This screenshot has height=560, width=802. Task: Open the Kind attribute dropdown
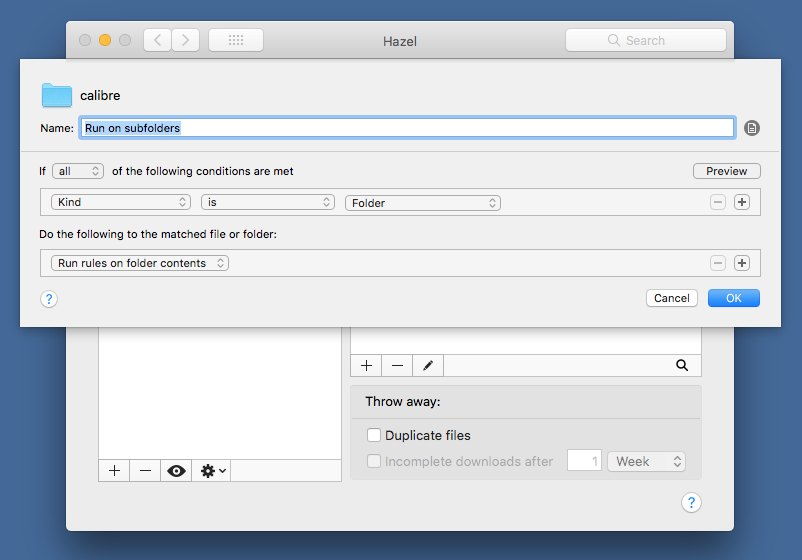click(121, 202)
